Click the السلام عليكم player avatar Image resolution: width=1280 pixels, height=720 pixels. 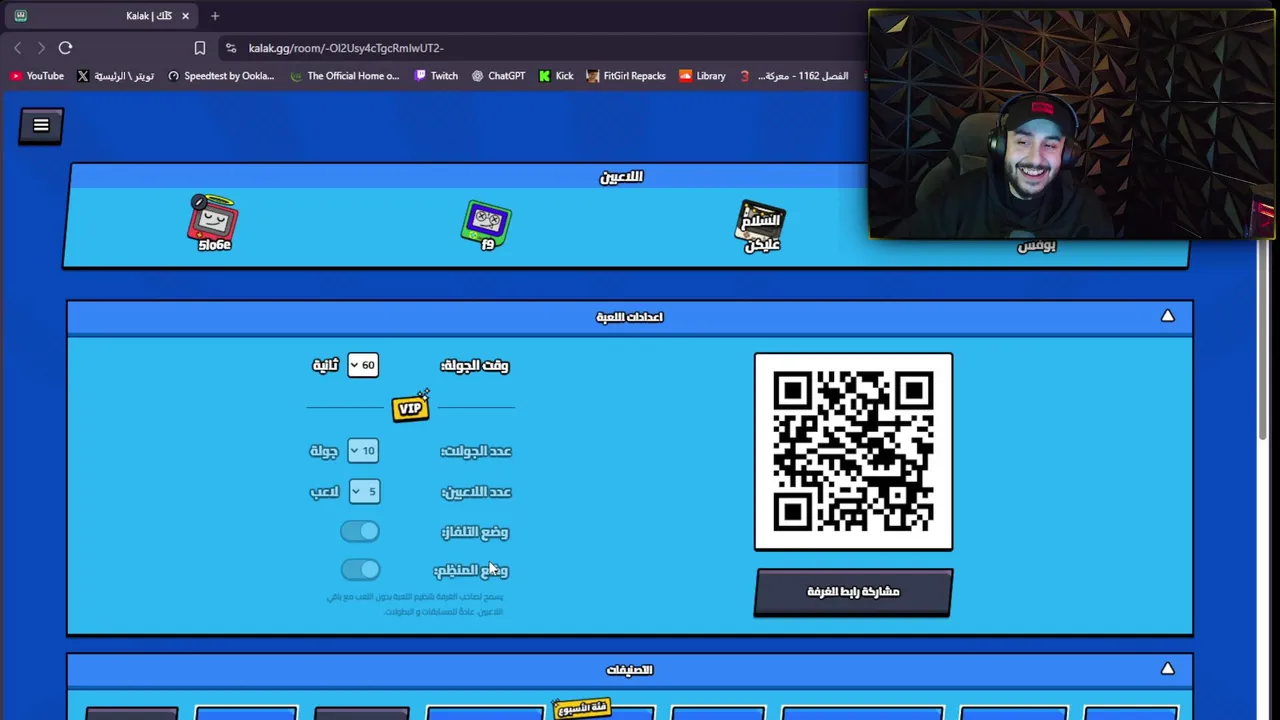coord(761,226)
